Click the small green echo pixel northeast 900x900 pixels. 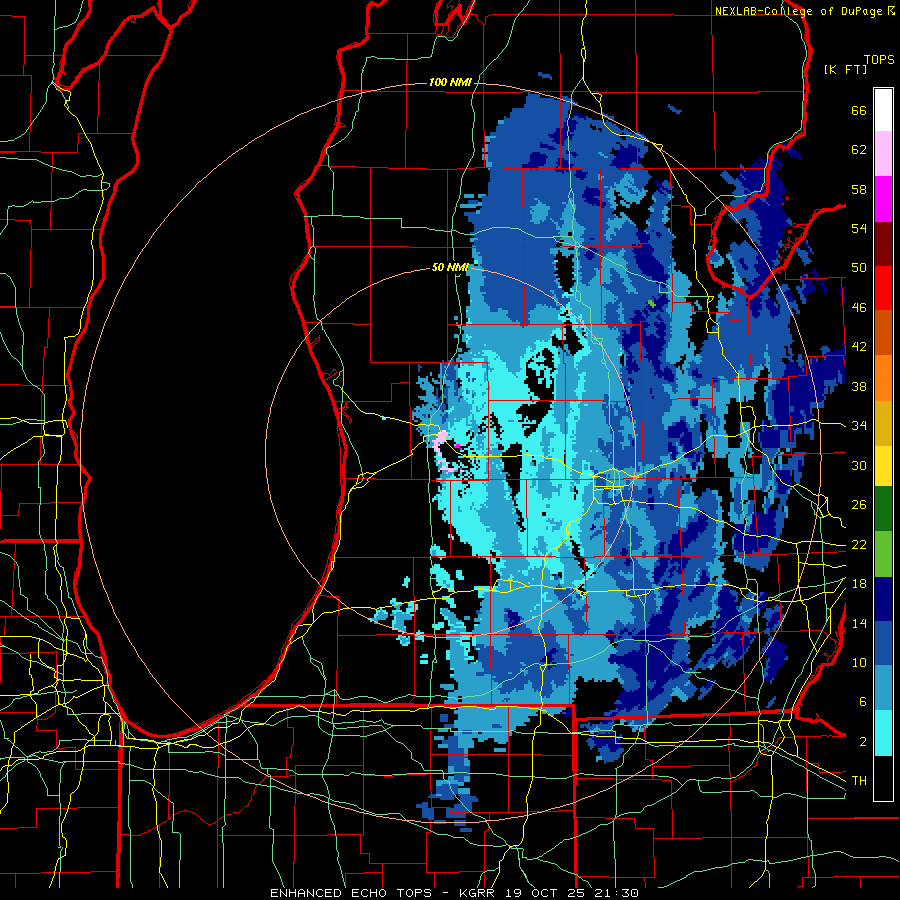click(x=651, y=303)
